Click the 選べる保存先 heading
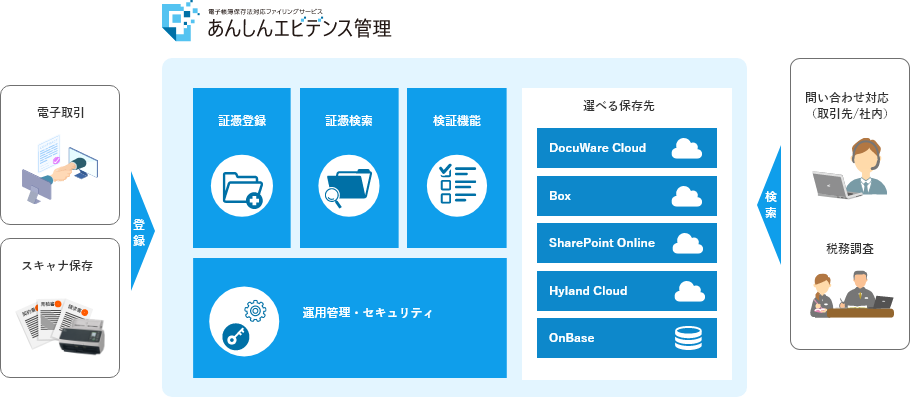This screenshot has height=397, width=910. [619, 106]
